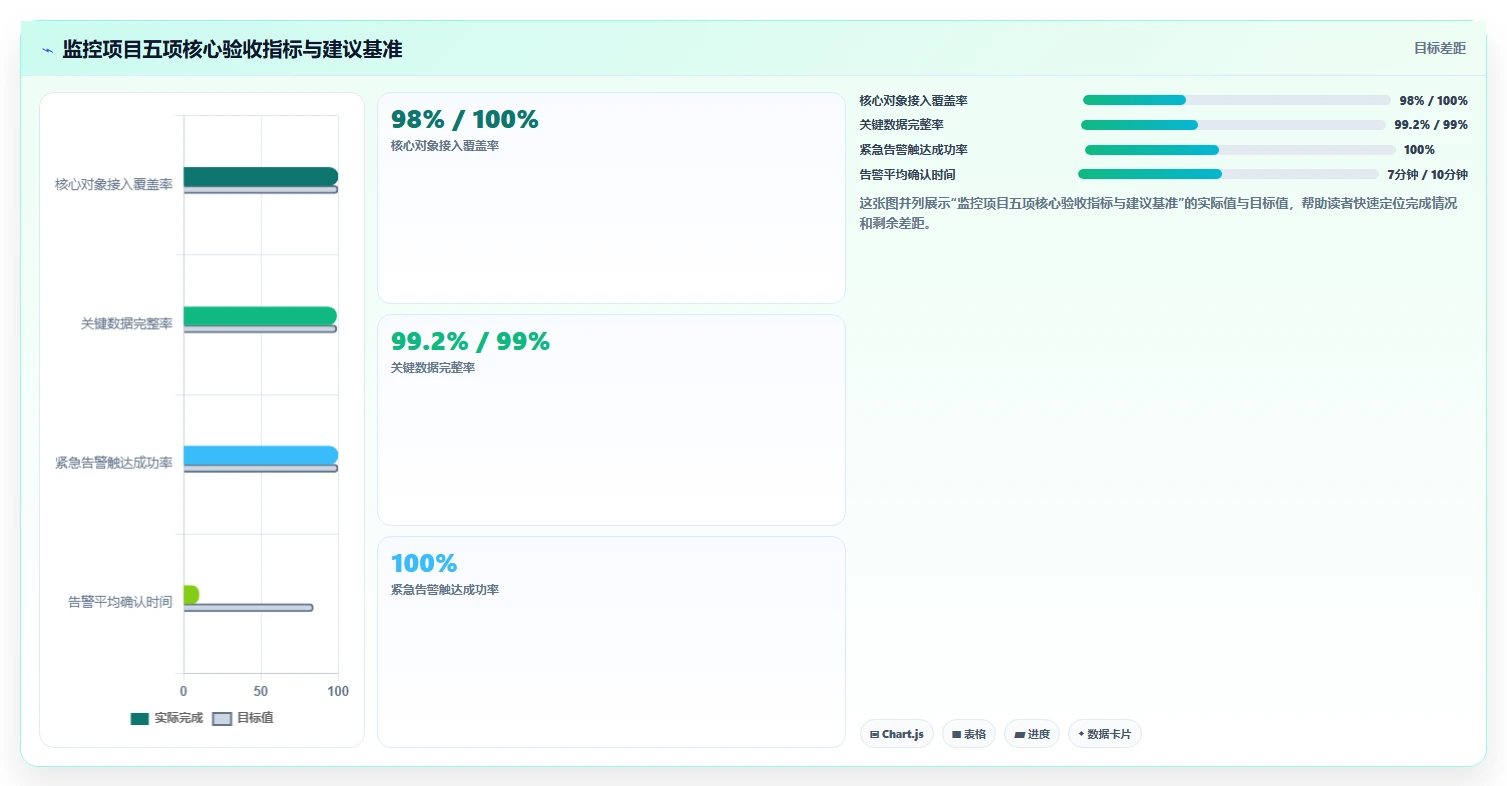Click the 数据卡片 tag chip
Viewport: 1507px width, 786px height.
point(1105,734)
